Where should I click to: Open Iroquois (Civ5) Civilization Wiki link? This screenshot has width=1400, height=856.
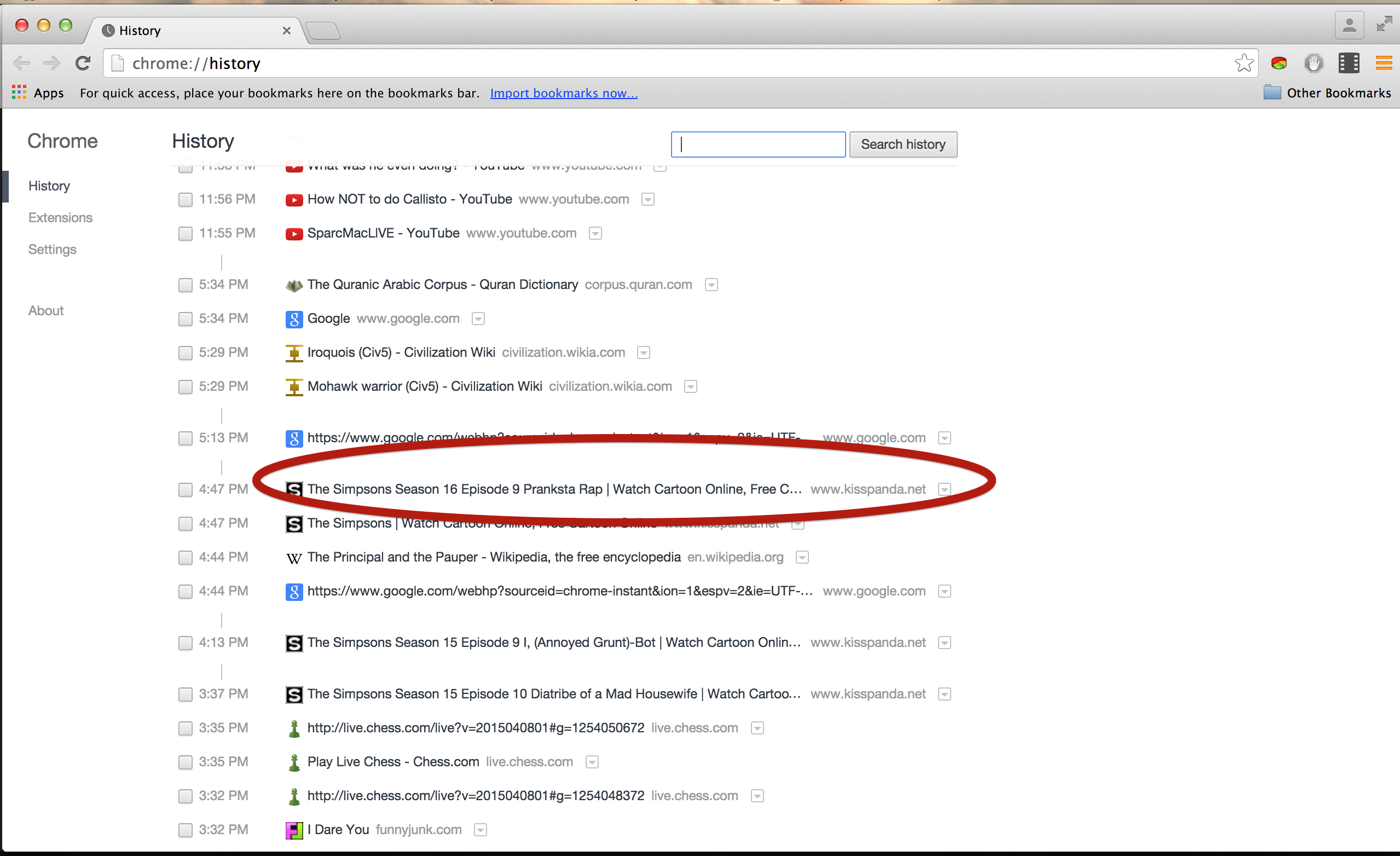[x=401, y=352]
